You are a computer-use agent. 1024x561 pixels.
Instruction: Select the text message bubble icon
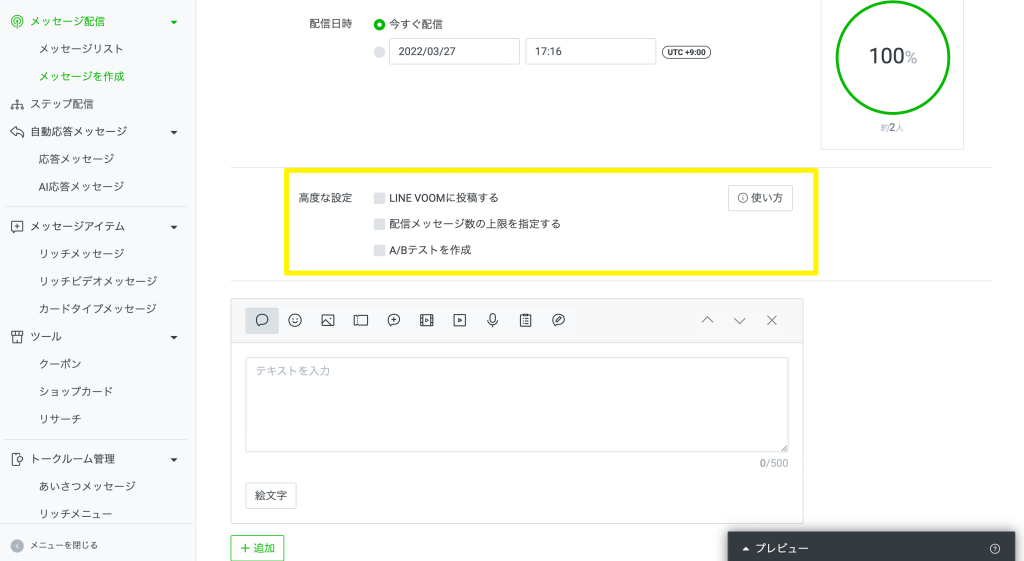pos(262,320)
